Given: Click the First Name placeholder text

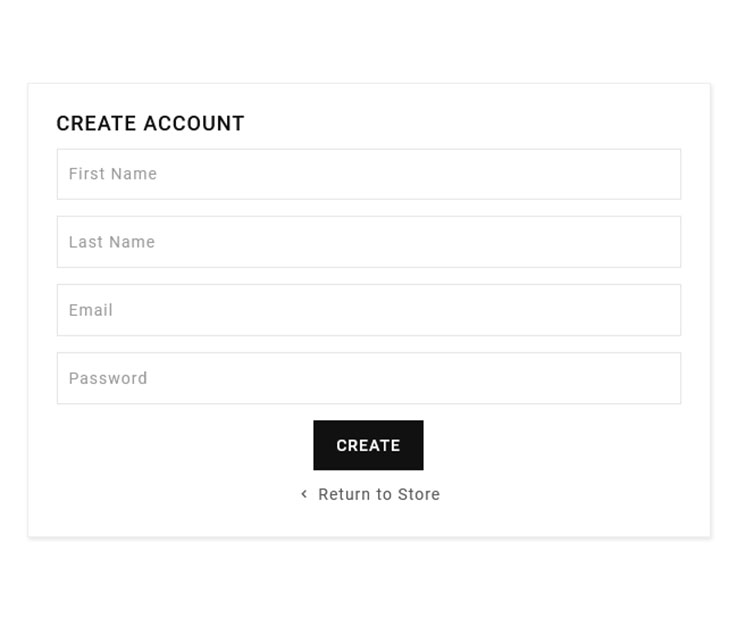Looking at the screenshot, I should (x=113, y=174).
